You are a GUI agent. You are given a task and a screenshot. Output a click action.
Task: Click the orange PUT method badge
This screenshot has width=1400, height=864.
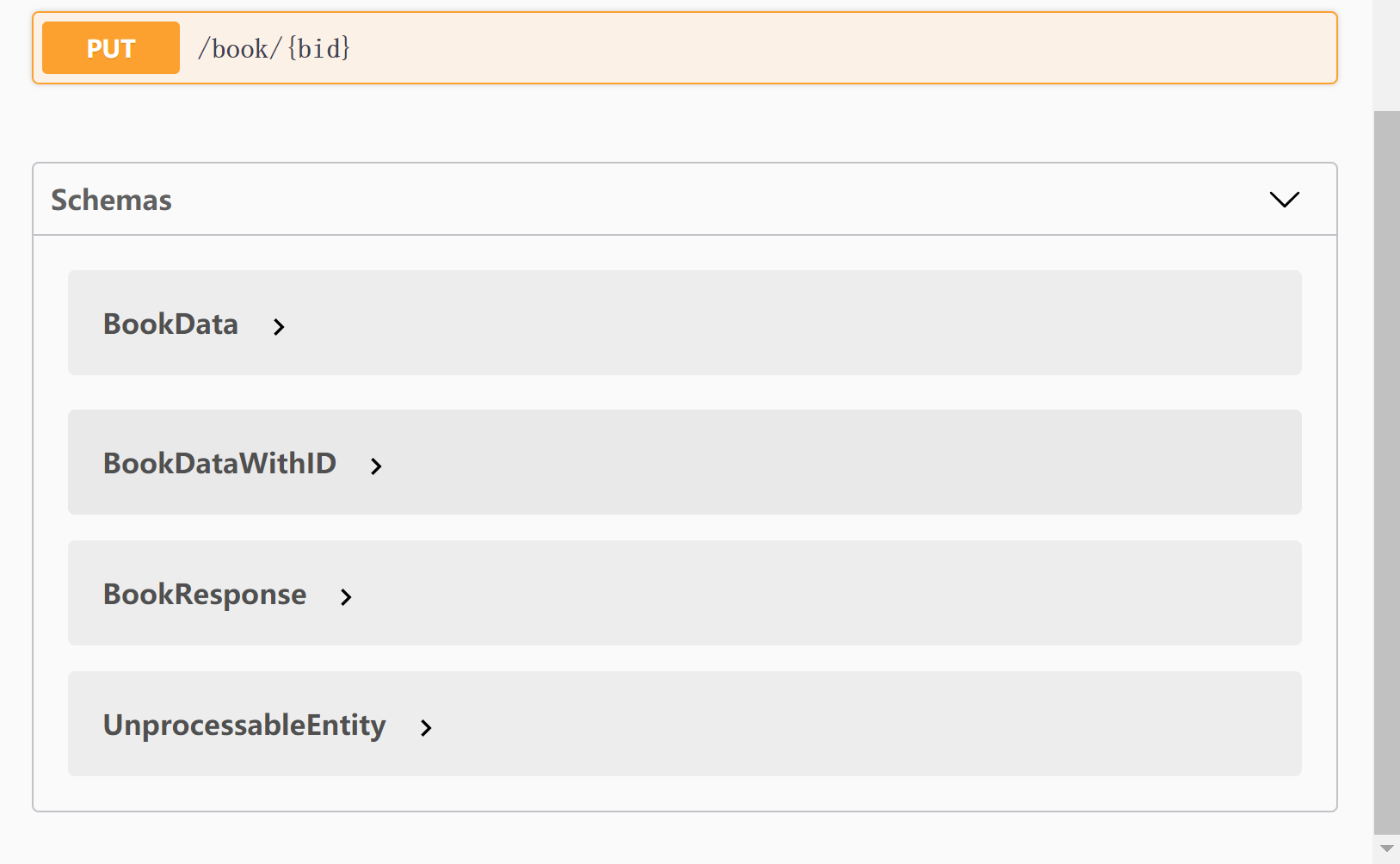click(x=111, y=48)
